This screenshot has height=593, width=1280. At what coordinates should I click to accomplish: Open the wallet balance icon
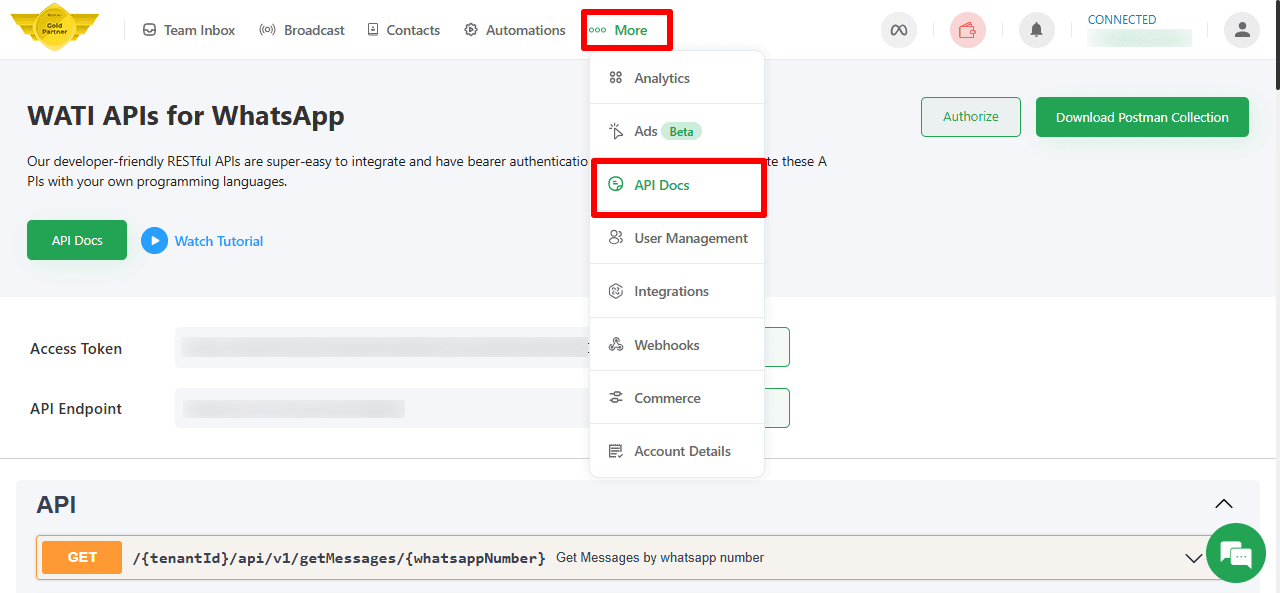coord(967,30)
